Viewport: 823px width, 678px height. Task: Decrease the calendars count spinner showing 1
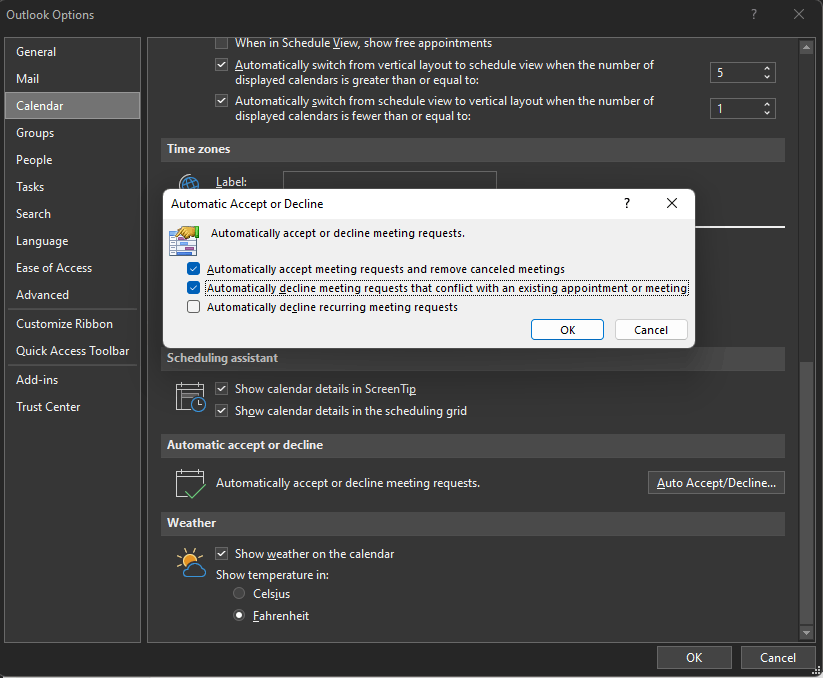767,113
